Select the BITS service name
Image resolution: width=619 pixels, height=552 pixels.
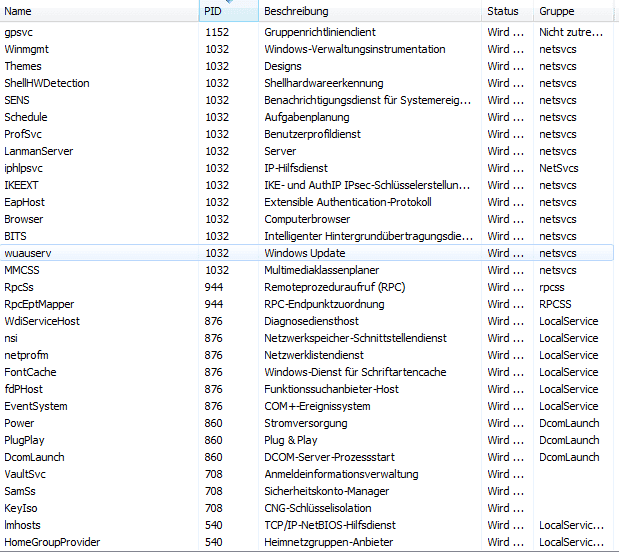(x=15, y=236)
